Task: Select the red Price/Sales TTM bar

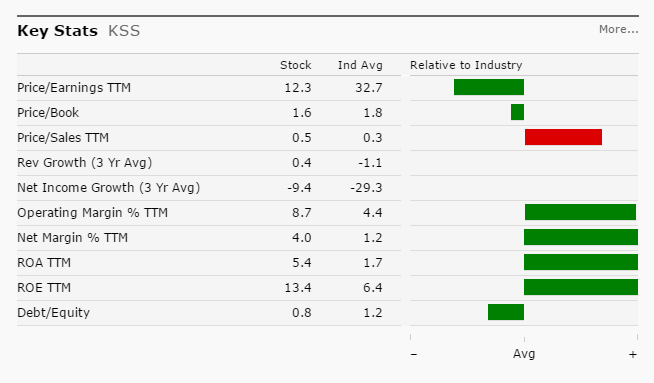Action: tap(563, 137)
